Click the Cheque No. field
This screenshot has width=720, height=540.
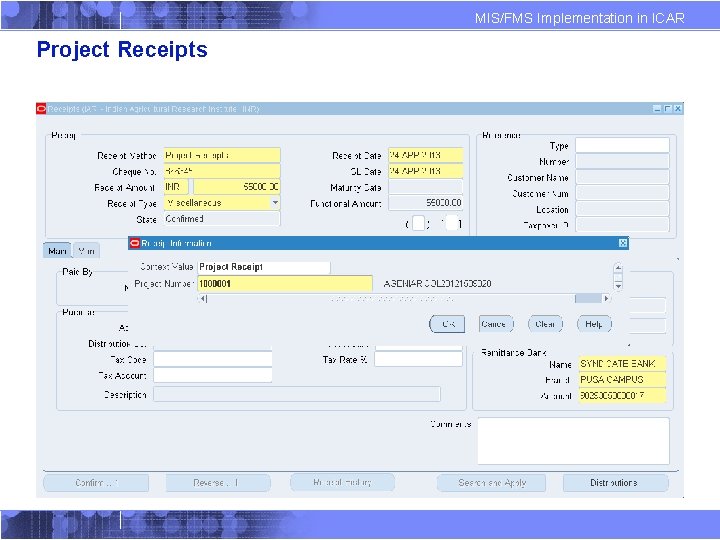(222, 171)
